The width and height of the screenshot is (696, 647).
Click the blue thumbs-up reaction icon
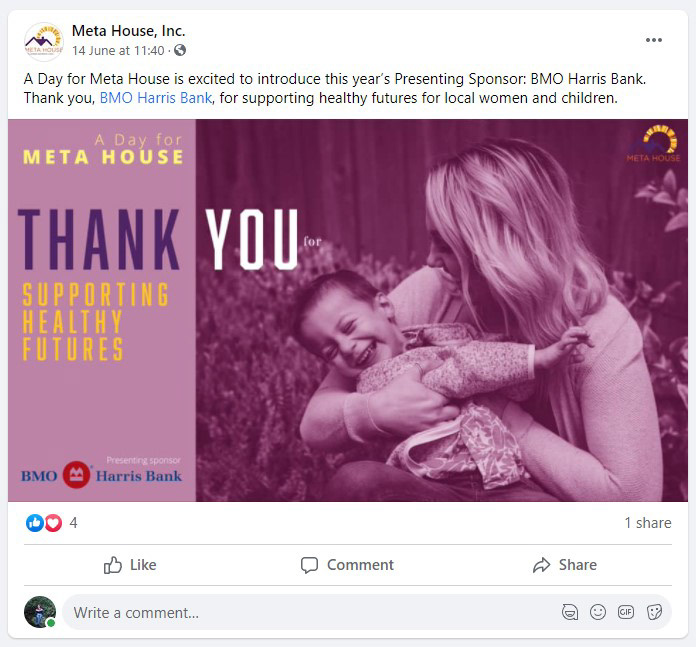(35, 523)
